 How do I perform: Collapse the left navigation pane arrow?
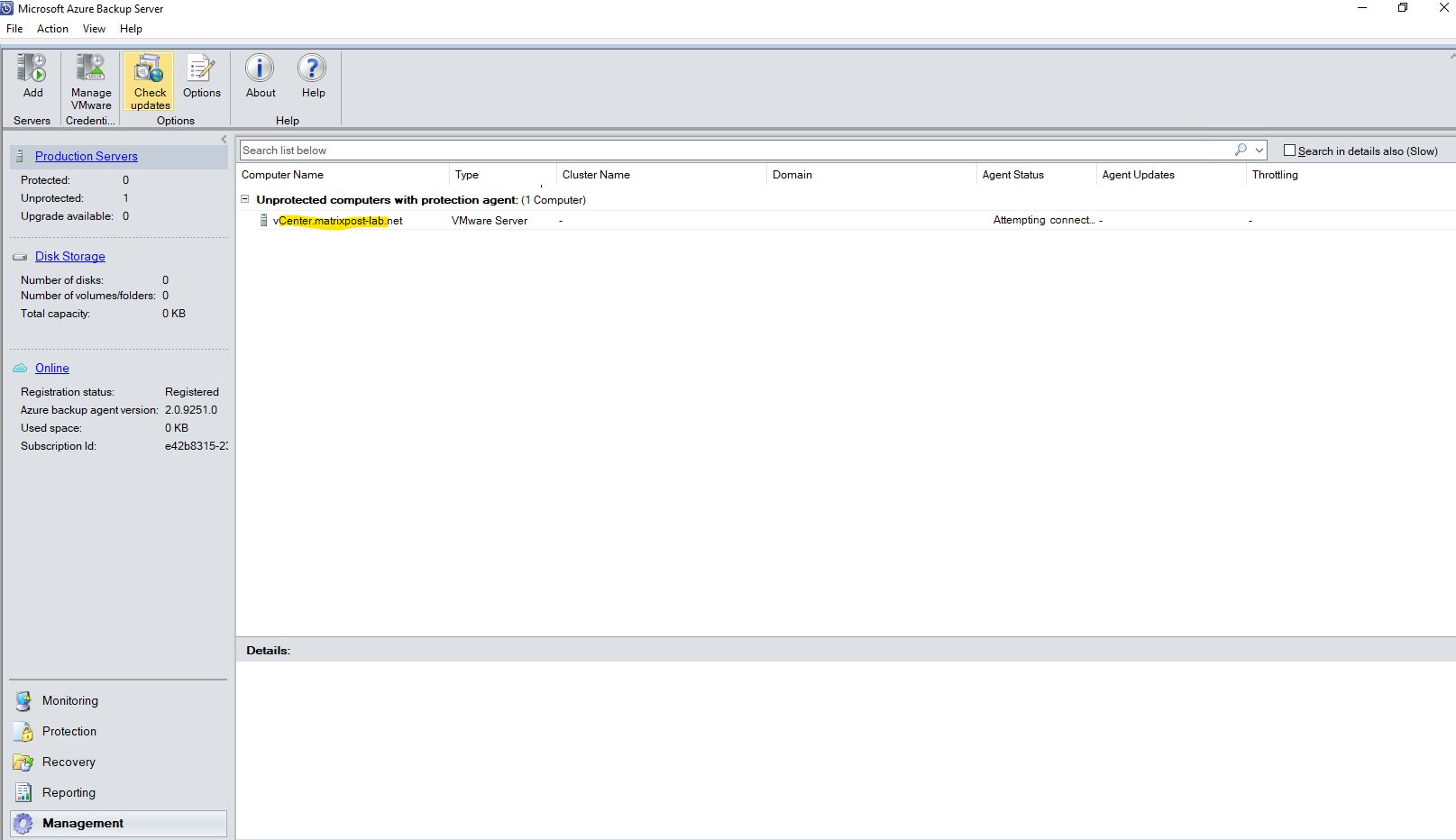pyautogui.click(x=224, y=140)
